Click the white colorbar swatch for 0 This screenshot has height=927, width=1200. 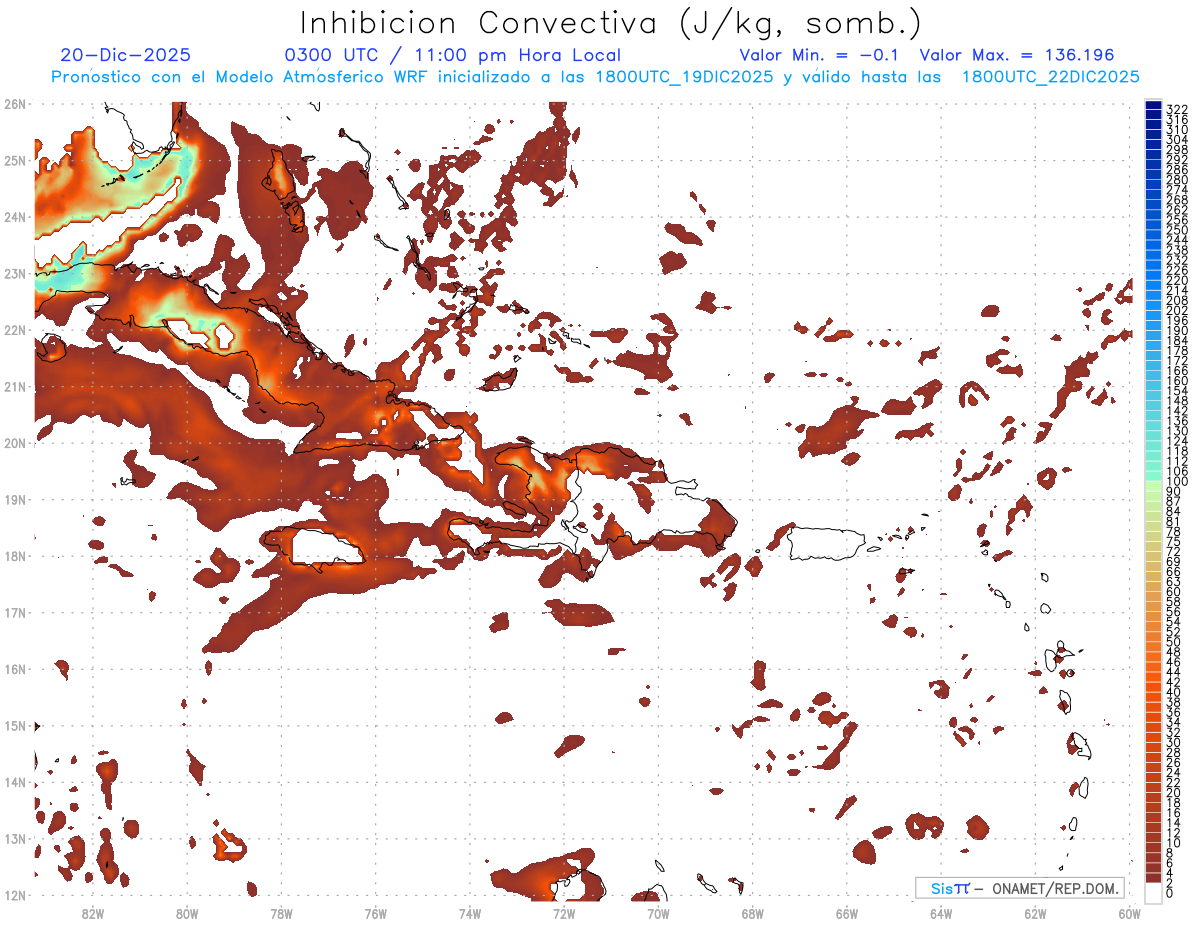(1153, 891)
